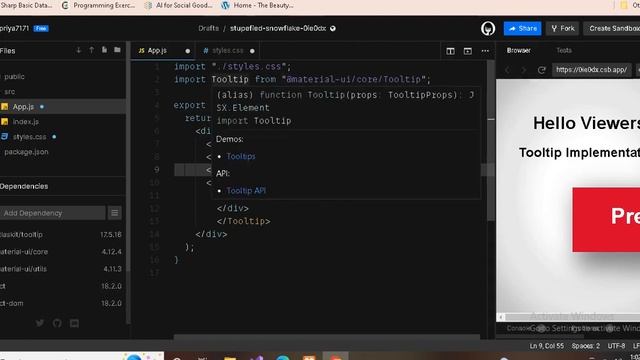Click the Add Dependency input field
The height and width of the screenshot is (360, 640).
coord(52,213)
